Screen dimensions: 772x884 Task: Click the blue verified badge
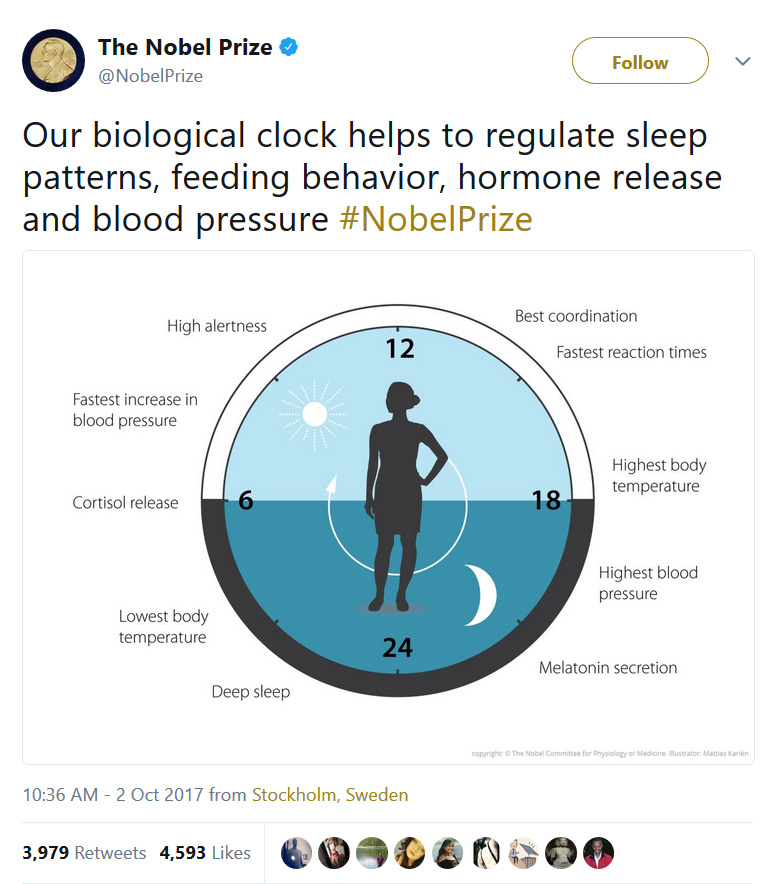click(289, 47)
